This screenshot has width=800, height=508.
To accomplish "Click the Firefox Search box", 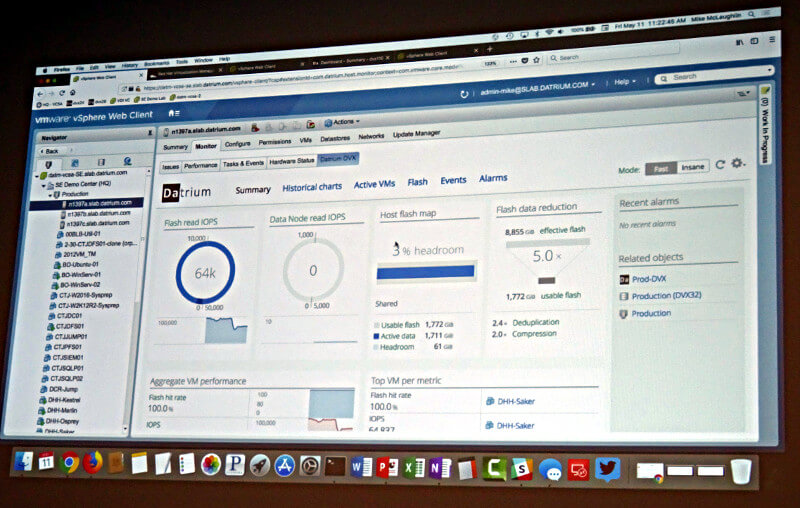I will (x=612, y=55).
